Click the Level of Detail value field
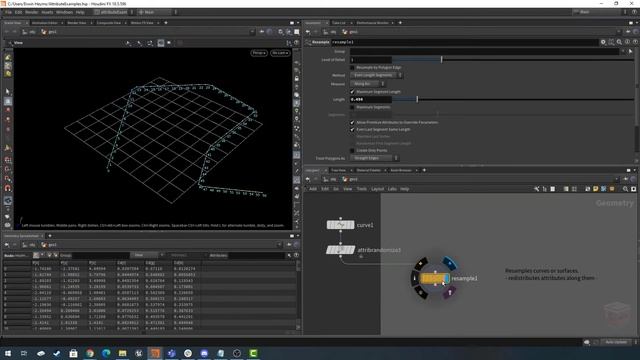 (x=371, y=60)
